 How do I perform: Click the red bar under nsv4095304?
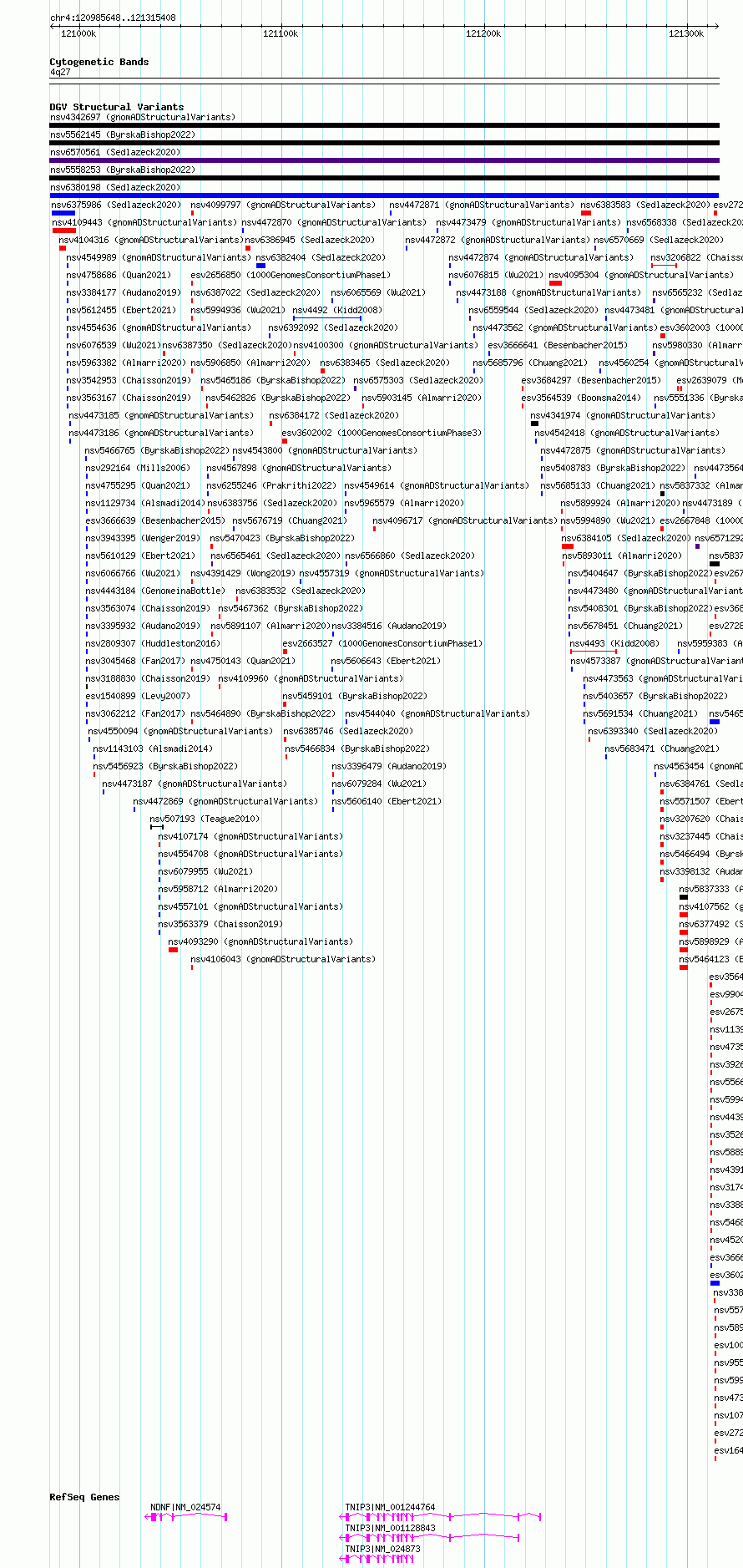point(555,283)
